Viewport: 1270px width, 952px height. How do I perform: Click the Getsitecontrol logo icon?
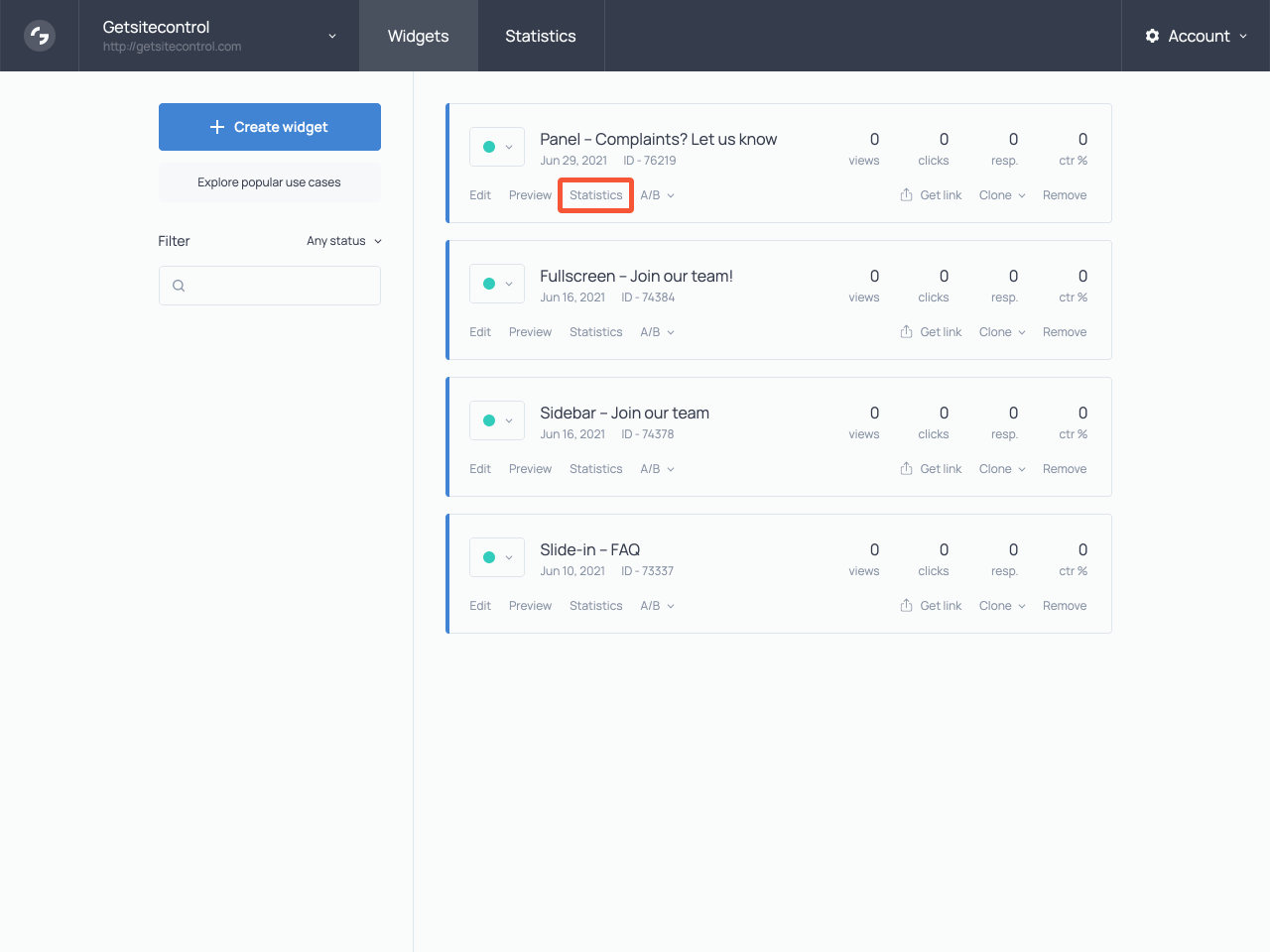click(39, 36)
